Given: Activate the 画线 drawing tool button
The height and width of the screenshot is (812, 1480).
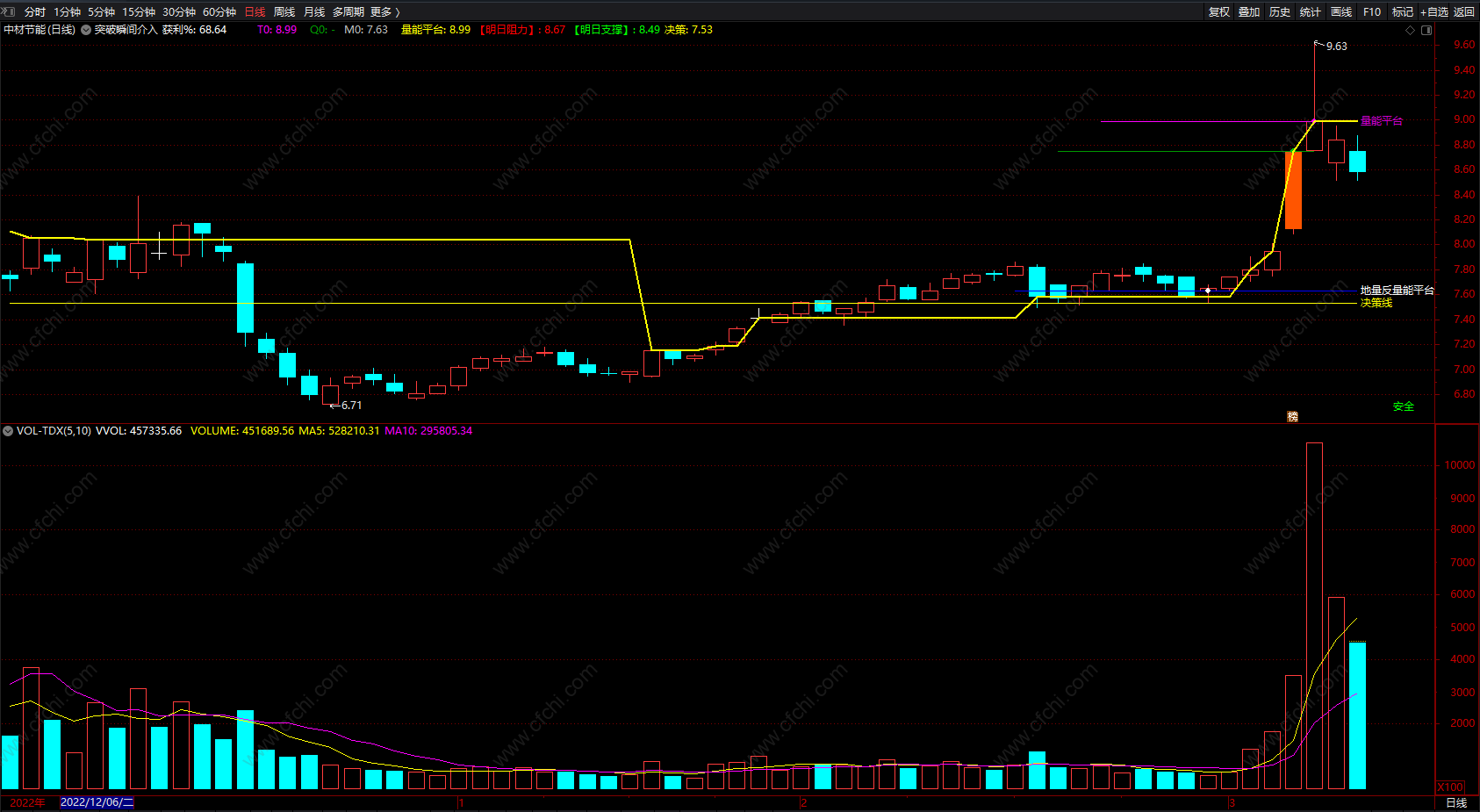Looking at the screenshot, I should (x=1341, y=11).
